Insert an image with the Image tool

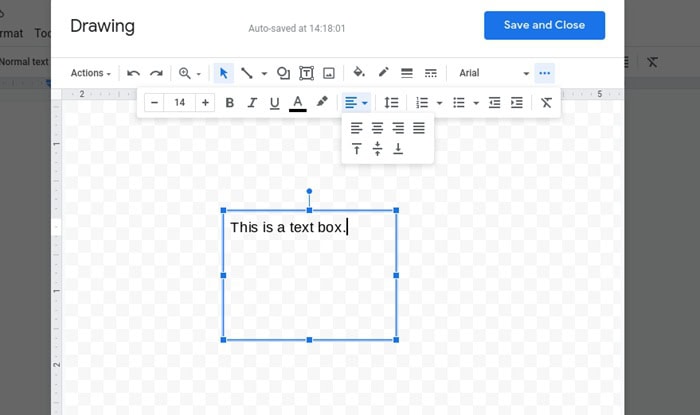point(329,73)
